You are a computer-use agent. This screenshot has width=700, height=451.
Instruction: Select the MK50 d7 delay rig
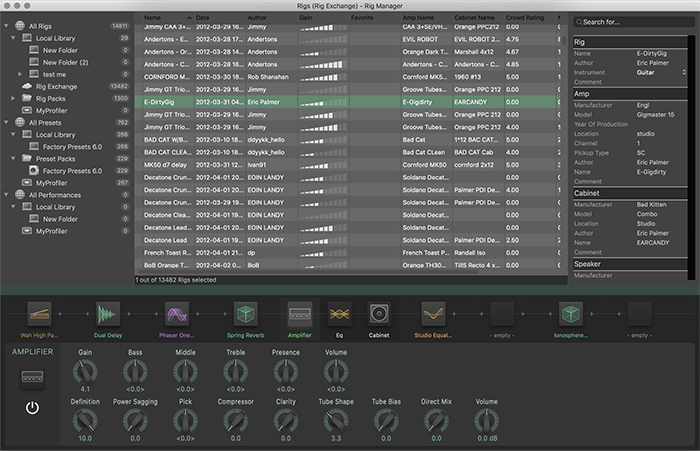pyautogui.click(x=347, y=165)
